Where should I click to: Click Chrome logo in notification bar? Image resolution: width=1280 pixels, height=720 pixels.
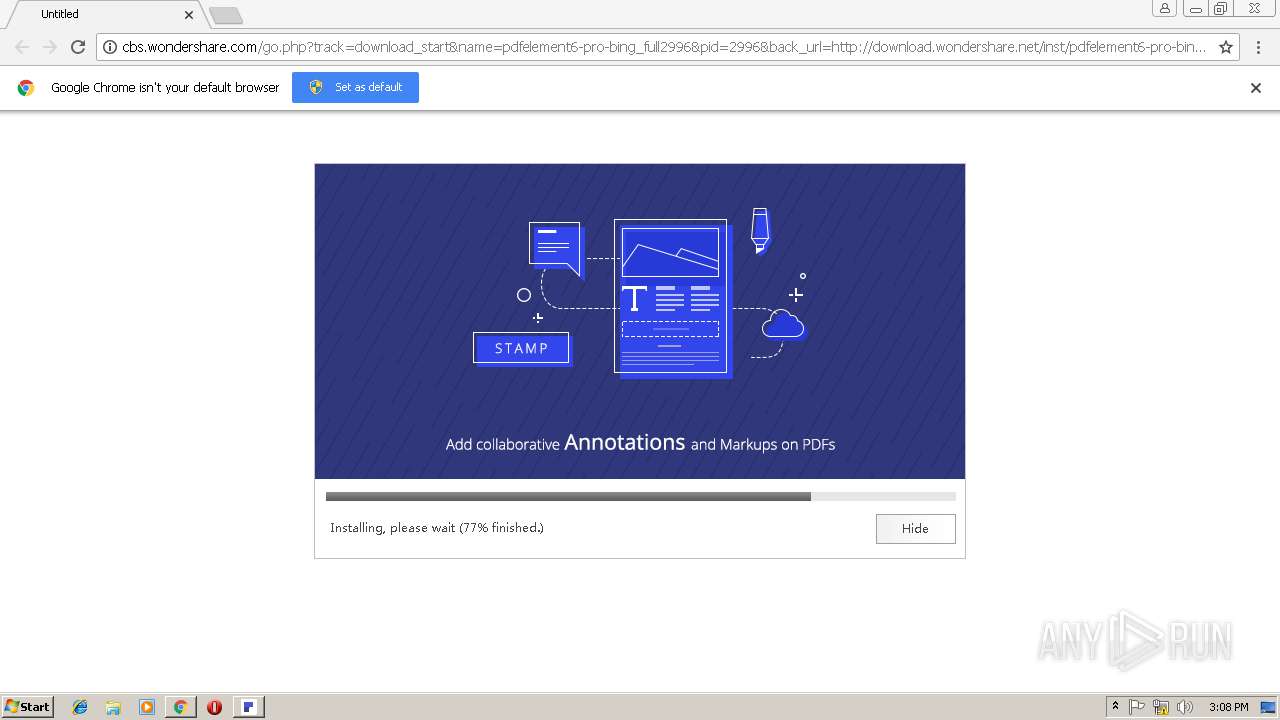coord(26,88)
